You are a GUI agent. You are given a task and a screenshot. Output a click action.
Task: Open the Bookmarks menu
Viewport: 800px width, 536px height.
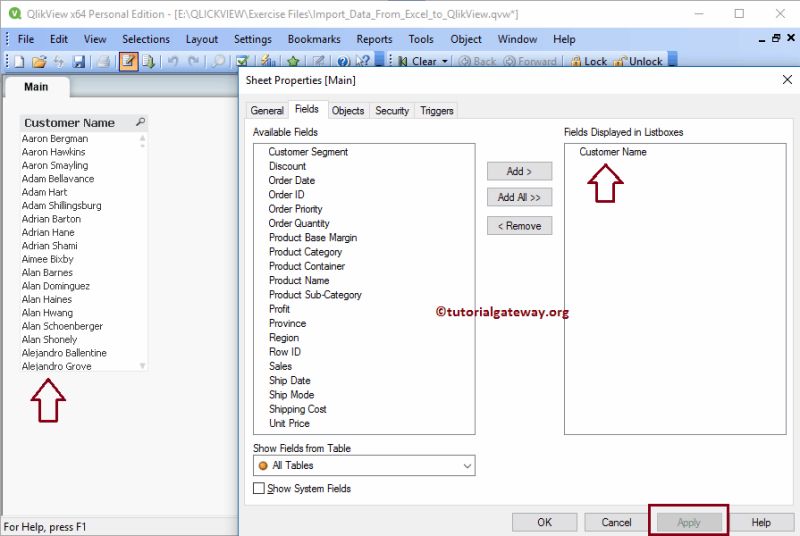click(314, 39)
